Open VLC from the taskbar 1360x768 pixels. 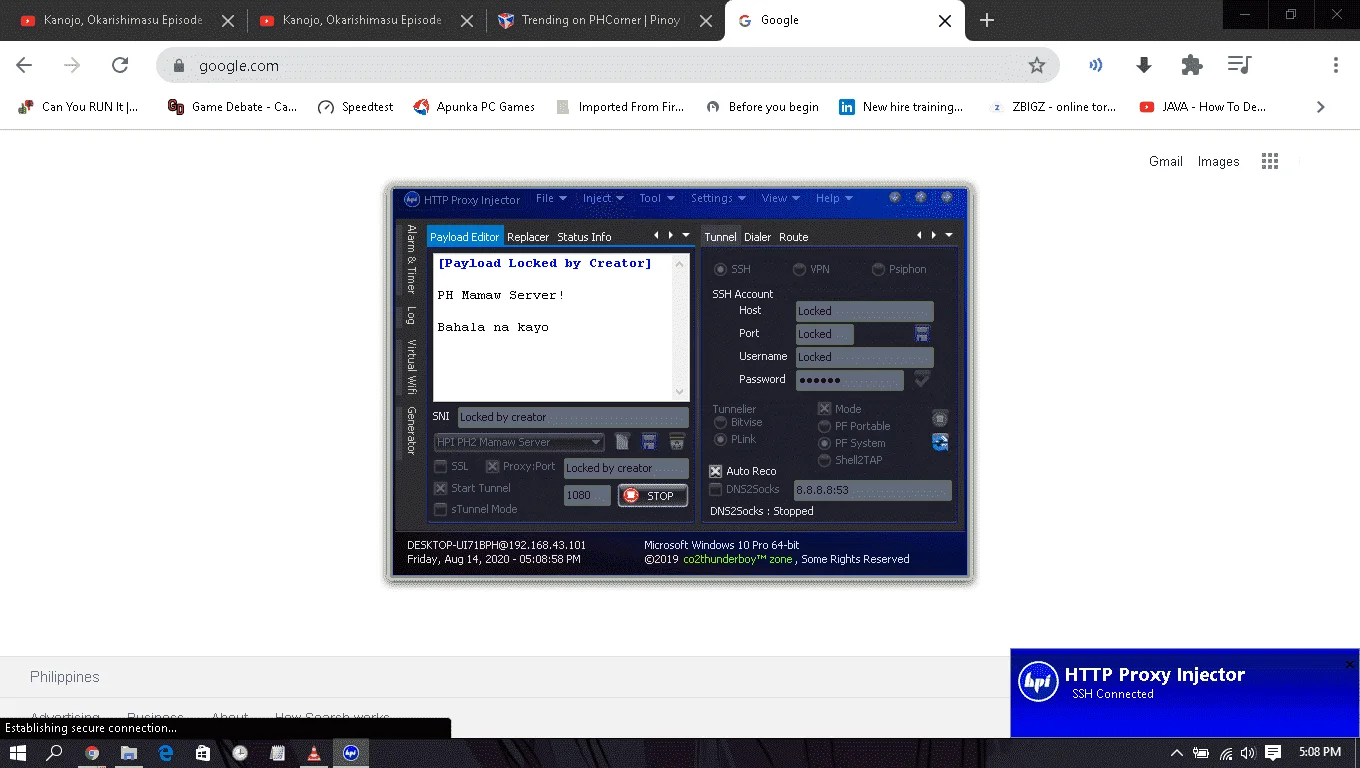pos(314,753)
